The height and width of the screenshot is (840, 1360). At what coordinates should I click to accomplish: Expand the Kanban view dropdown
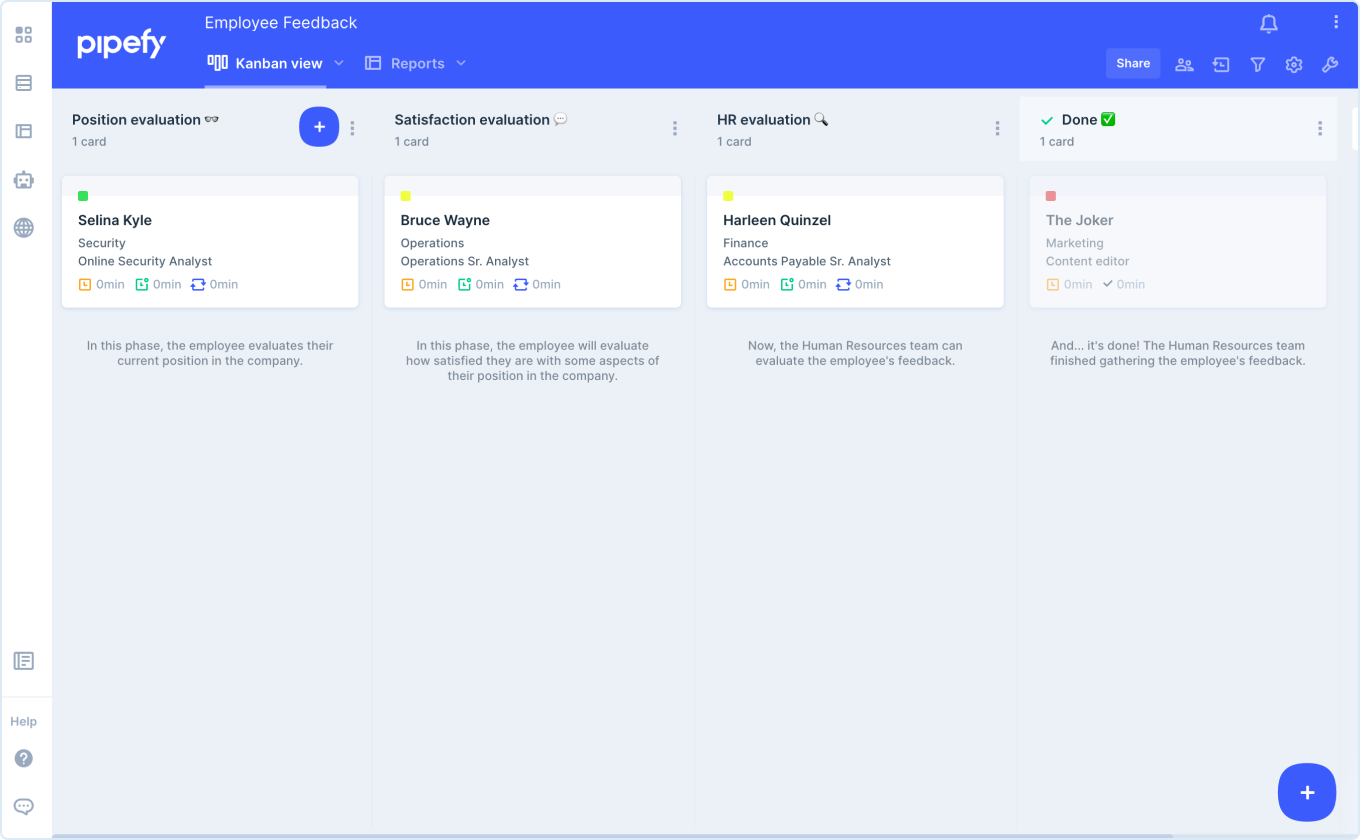point(339,62)
